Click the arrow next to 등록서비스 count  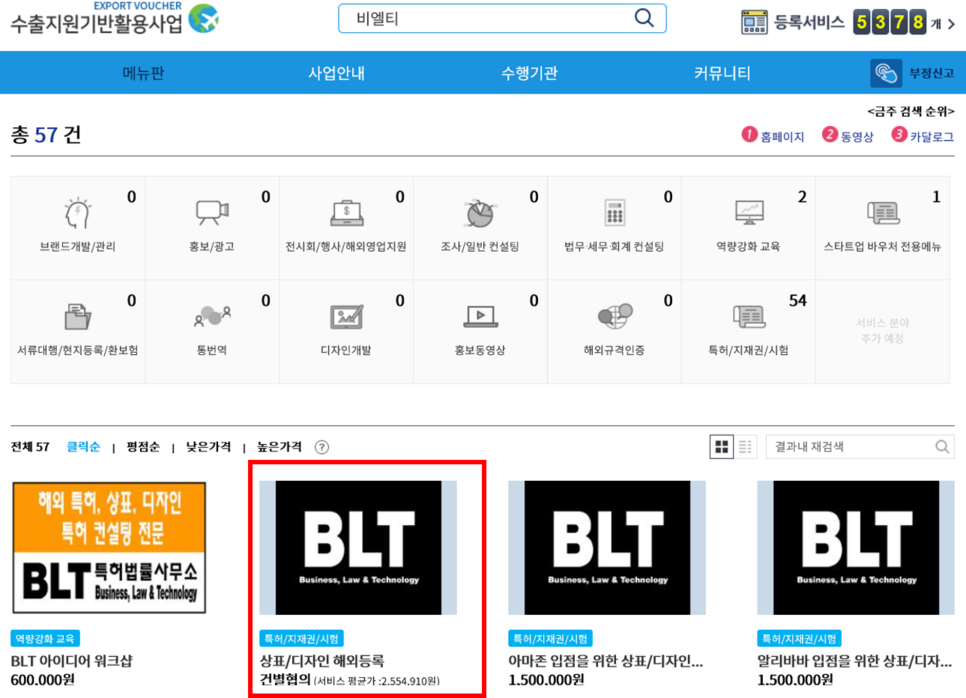pyautogui.click(x=951, y=24)
